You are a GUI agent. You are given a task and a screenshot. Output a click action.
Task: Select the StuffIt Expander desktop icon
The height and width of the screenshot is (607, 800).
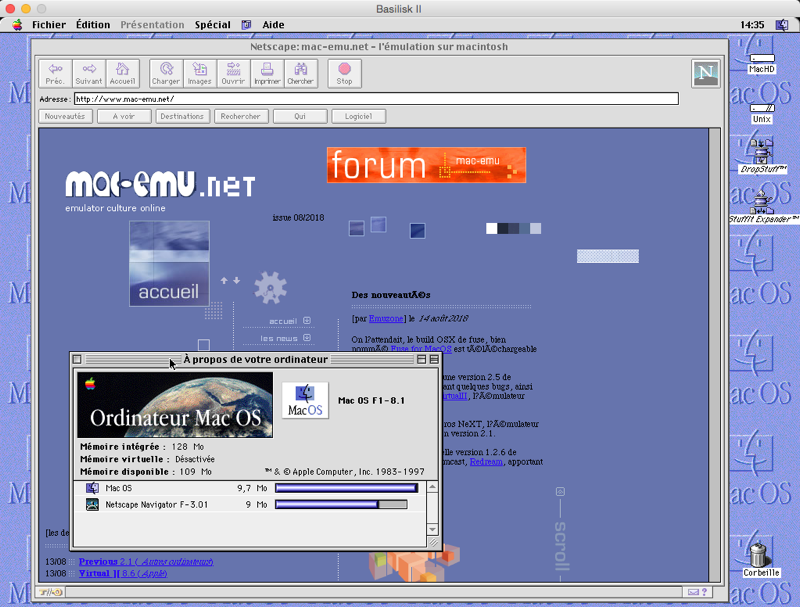click(762, 206)
